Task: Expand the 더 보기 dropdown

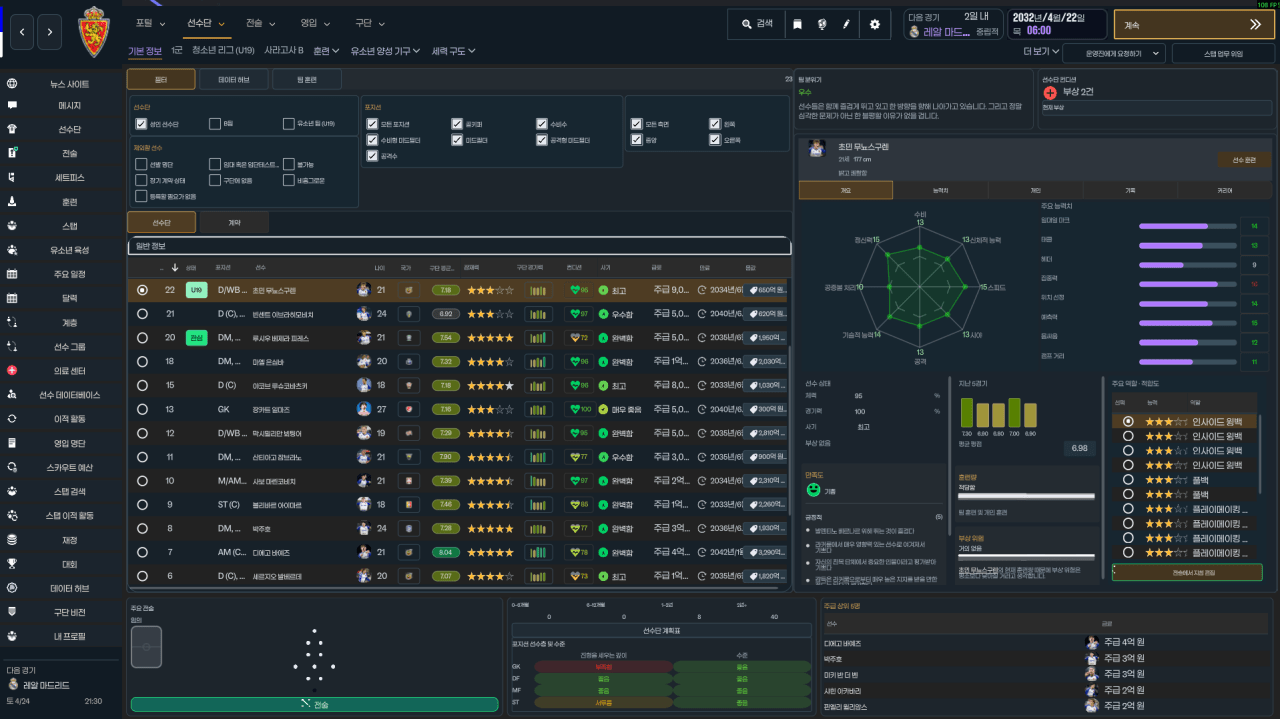Action: pyautogui.click(x=1040, y=51)
